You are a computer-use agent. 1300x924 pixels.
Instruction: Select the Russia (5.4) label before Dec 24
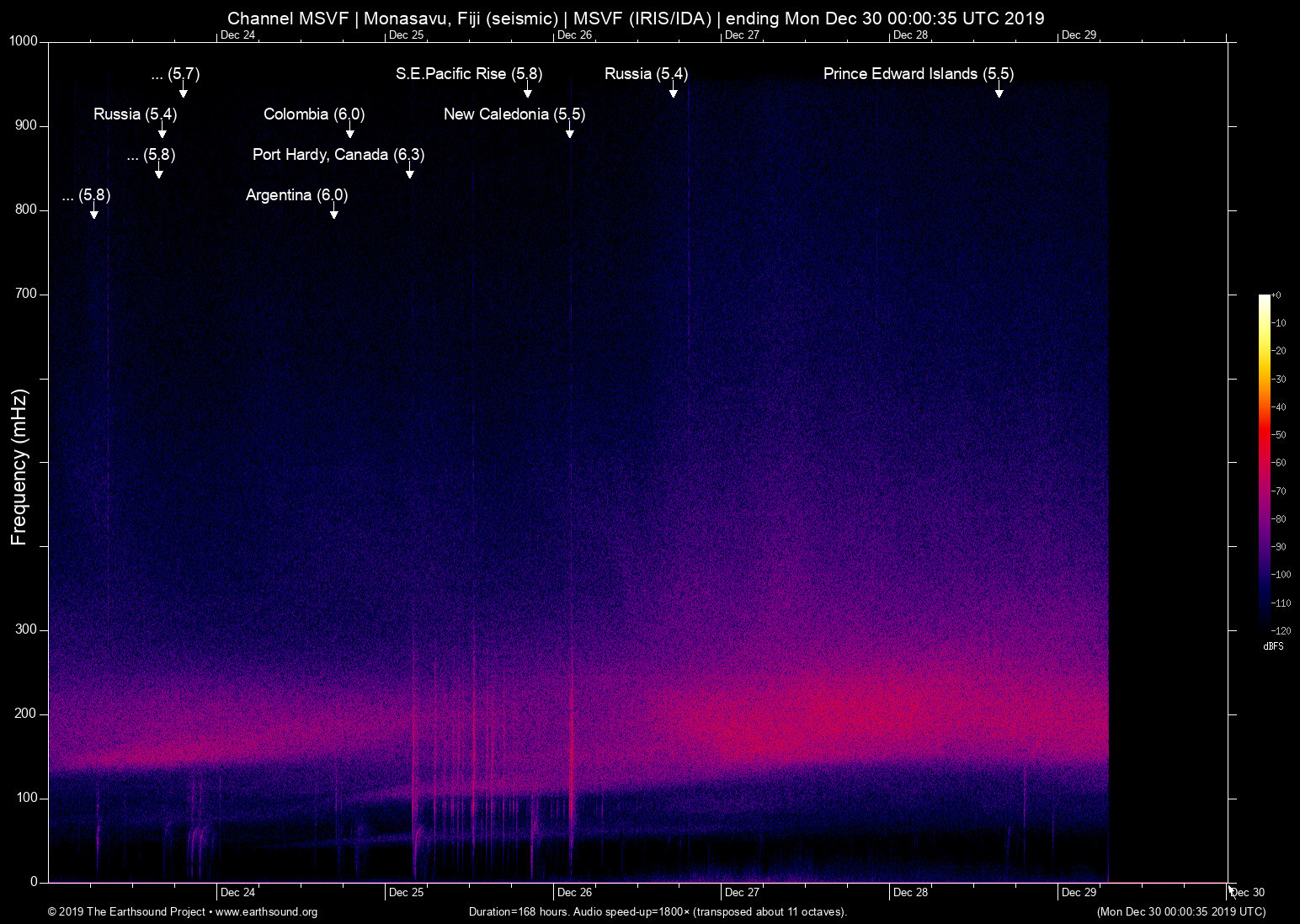point(136,114)
